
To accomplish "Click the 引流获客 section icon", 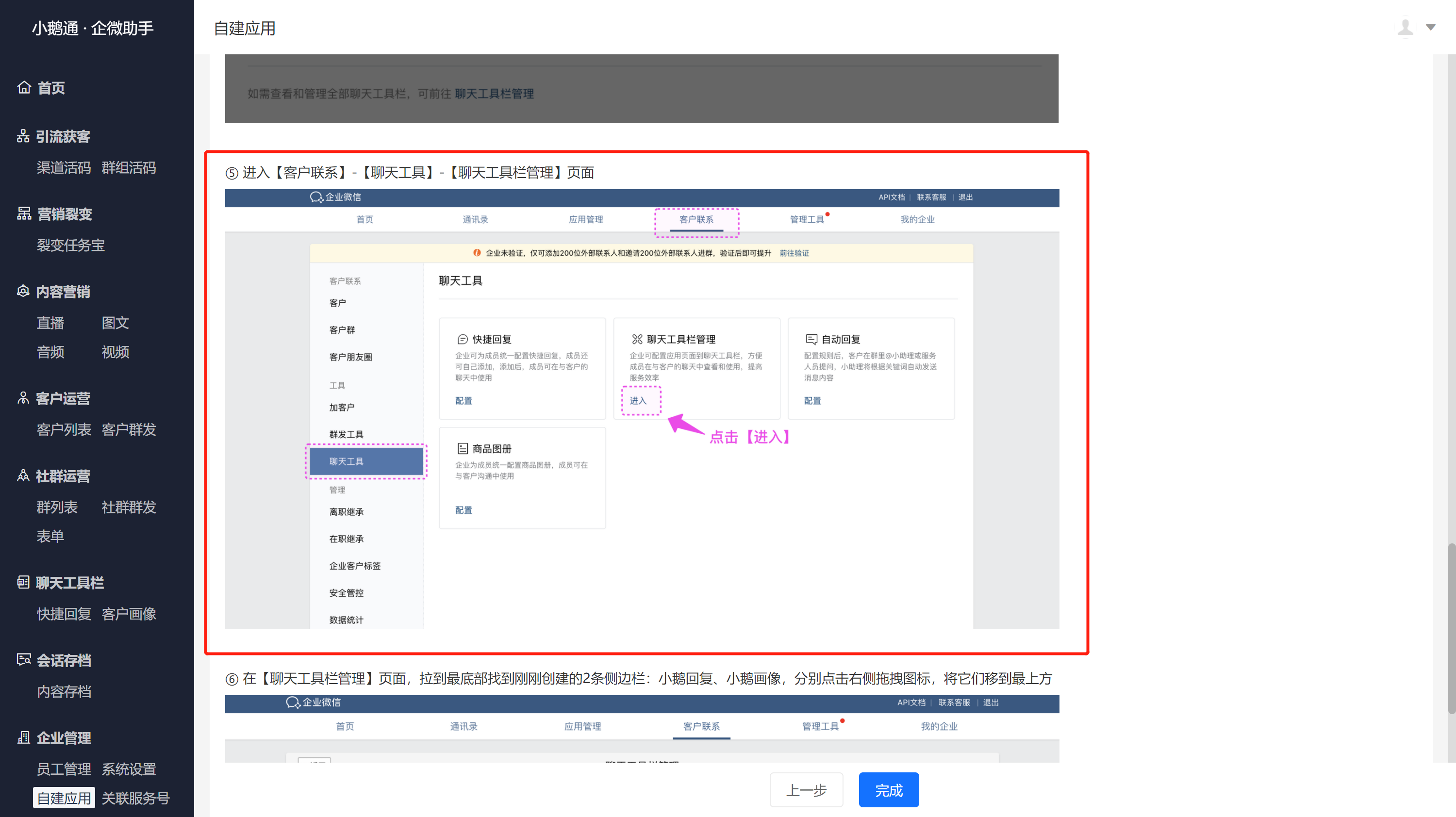I will [23, 136].
